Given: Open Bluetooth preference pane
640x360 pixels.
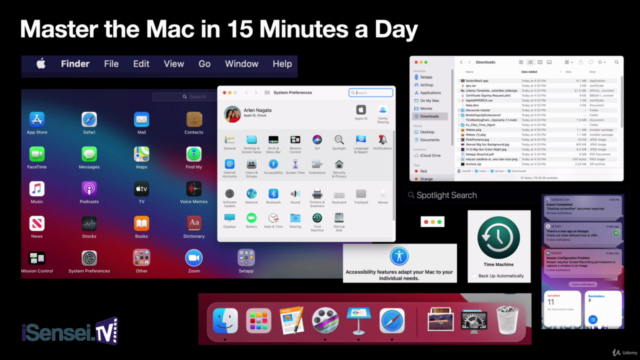Looking at the screenshot, I should tap(273, 193).
